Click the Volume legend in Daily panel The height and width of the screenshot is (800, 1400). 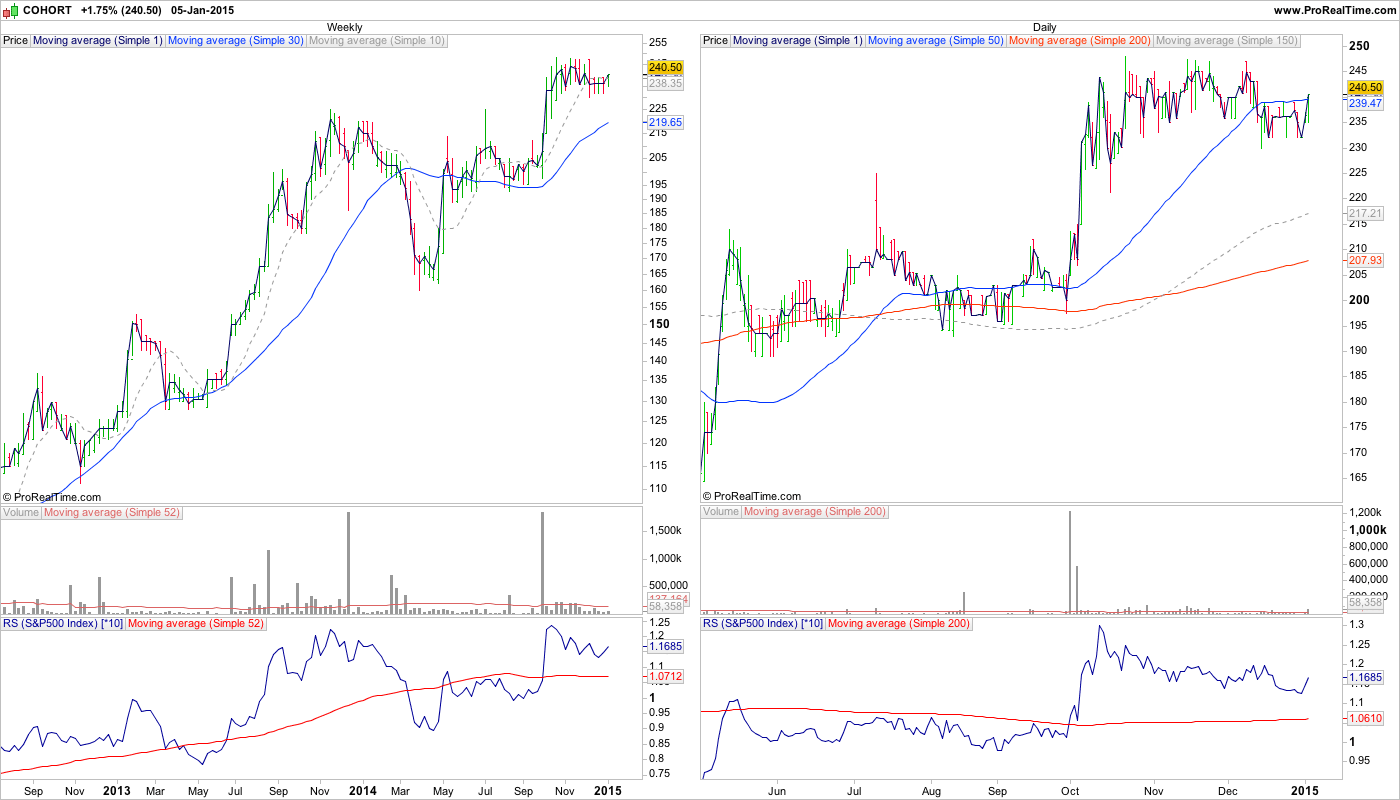[721, 513]
